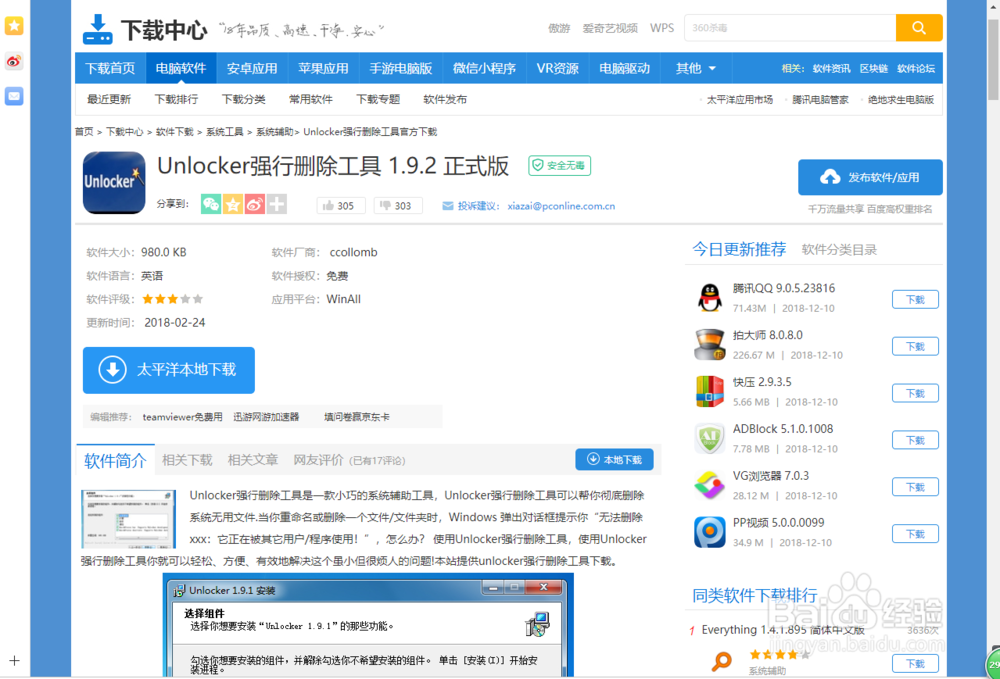The image size is (1000, 679).
Task: Select the 电脑软件 nav tab
Action: coord(181,68)
